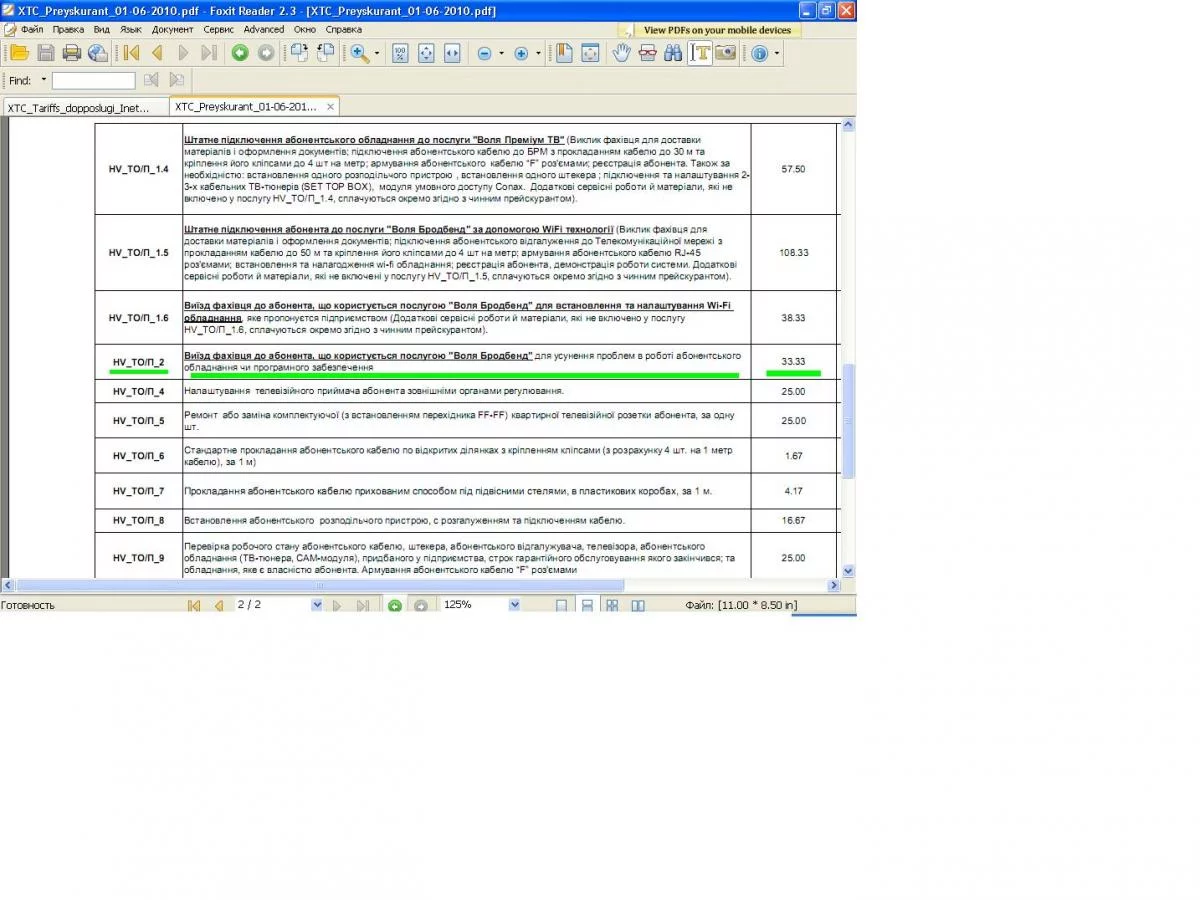Go to first page in status bar
The height and width of the screenshot is (900, 1200).
pyautogui.click(x=194, y=606)
